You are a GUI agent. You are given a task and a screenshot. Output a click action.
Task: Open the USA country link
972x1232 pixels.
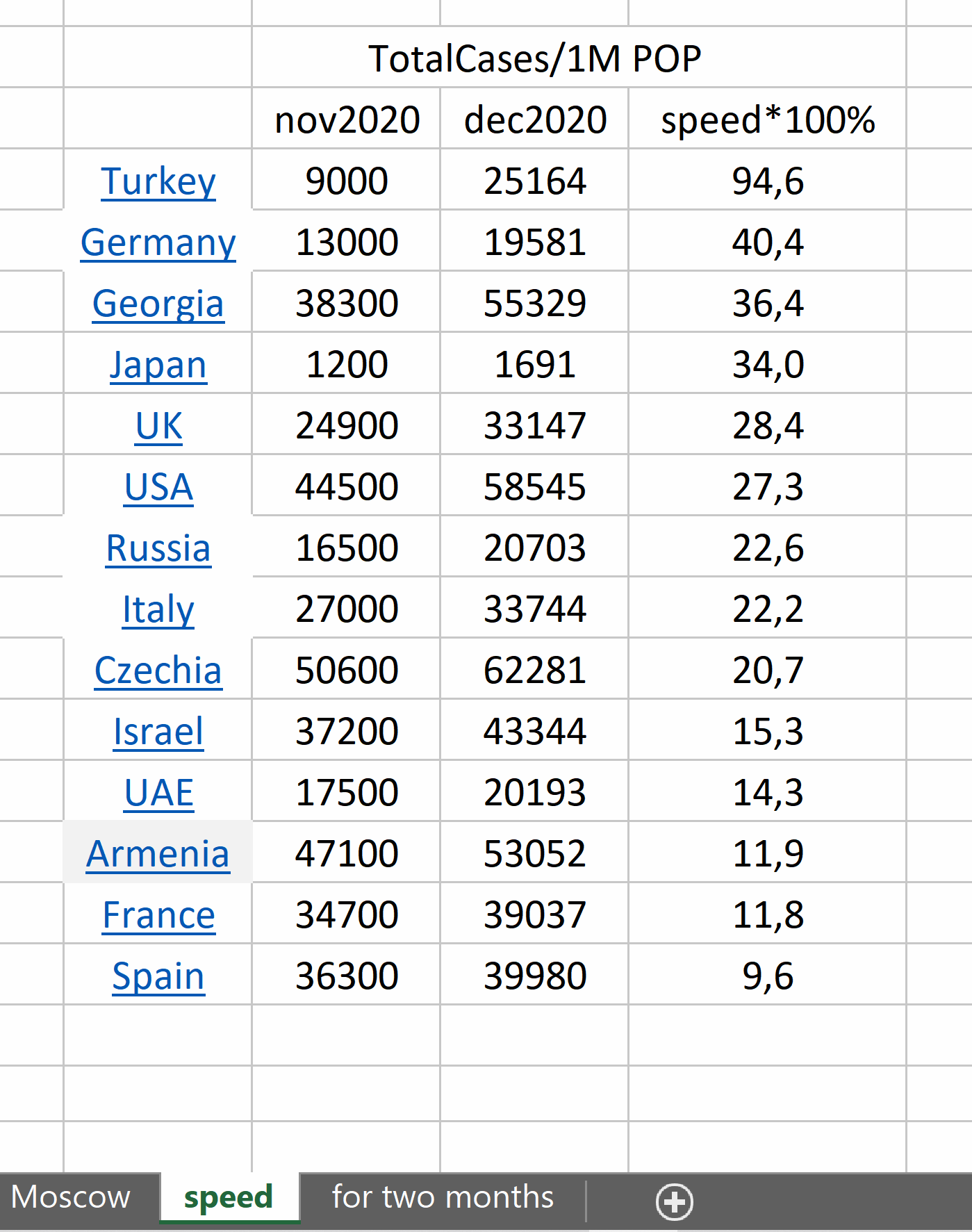(x=158, y=487)
